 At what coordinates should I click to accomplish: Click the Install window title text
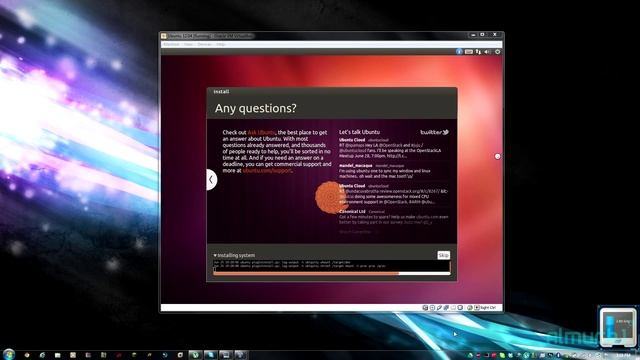pyautogui.click(x=221, y=92)
